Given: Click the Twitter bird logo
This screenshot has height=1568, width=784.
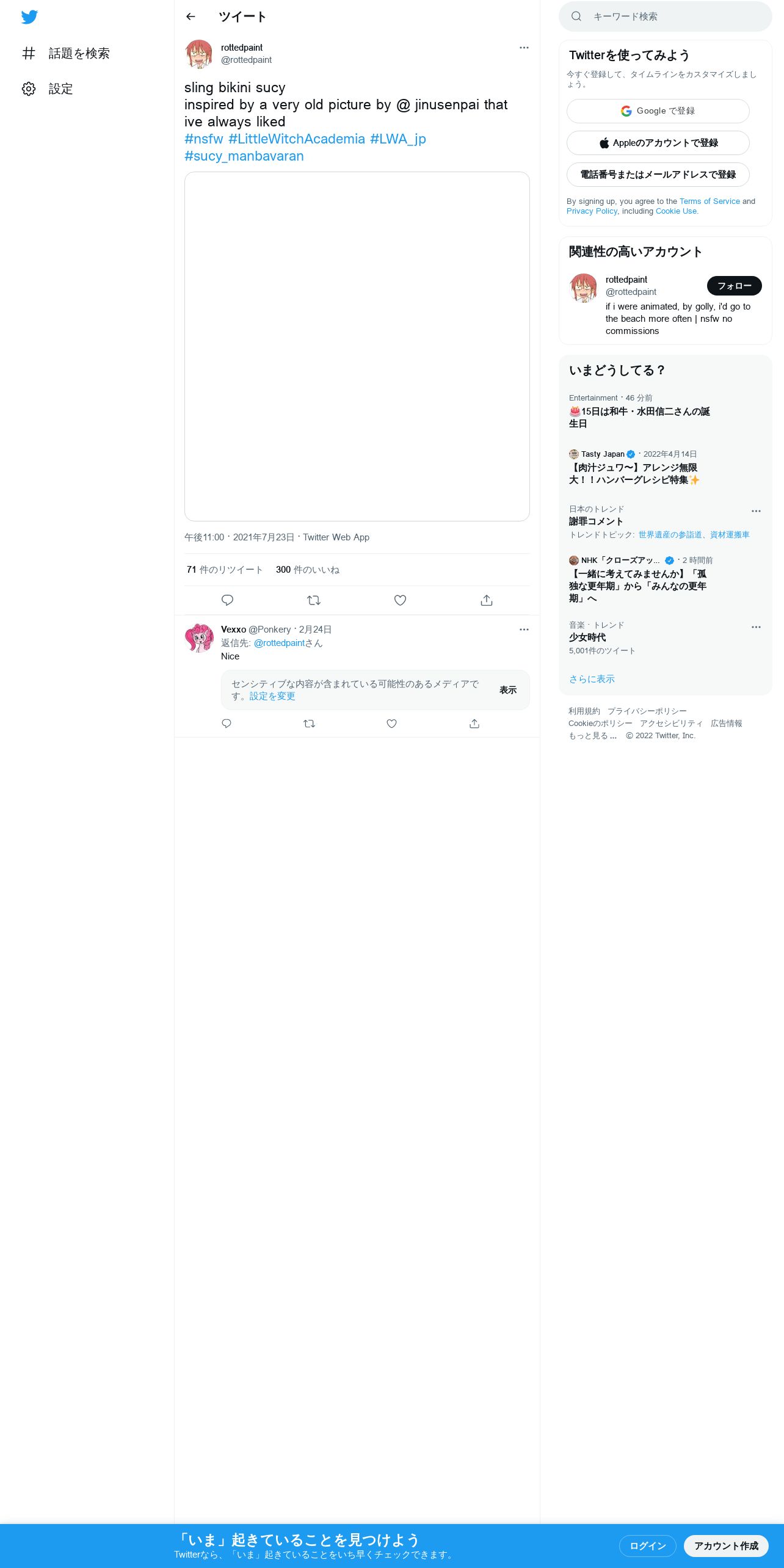Looking at the screenshot, I should (x=29, y=17).
